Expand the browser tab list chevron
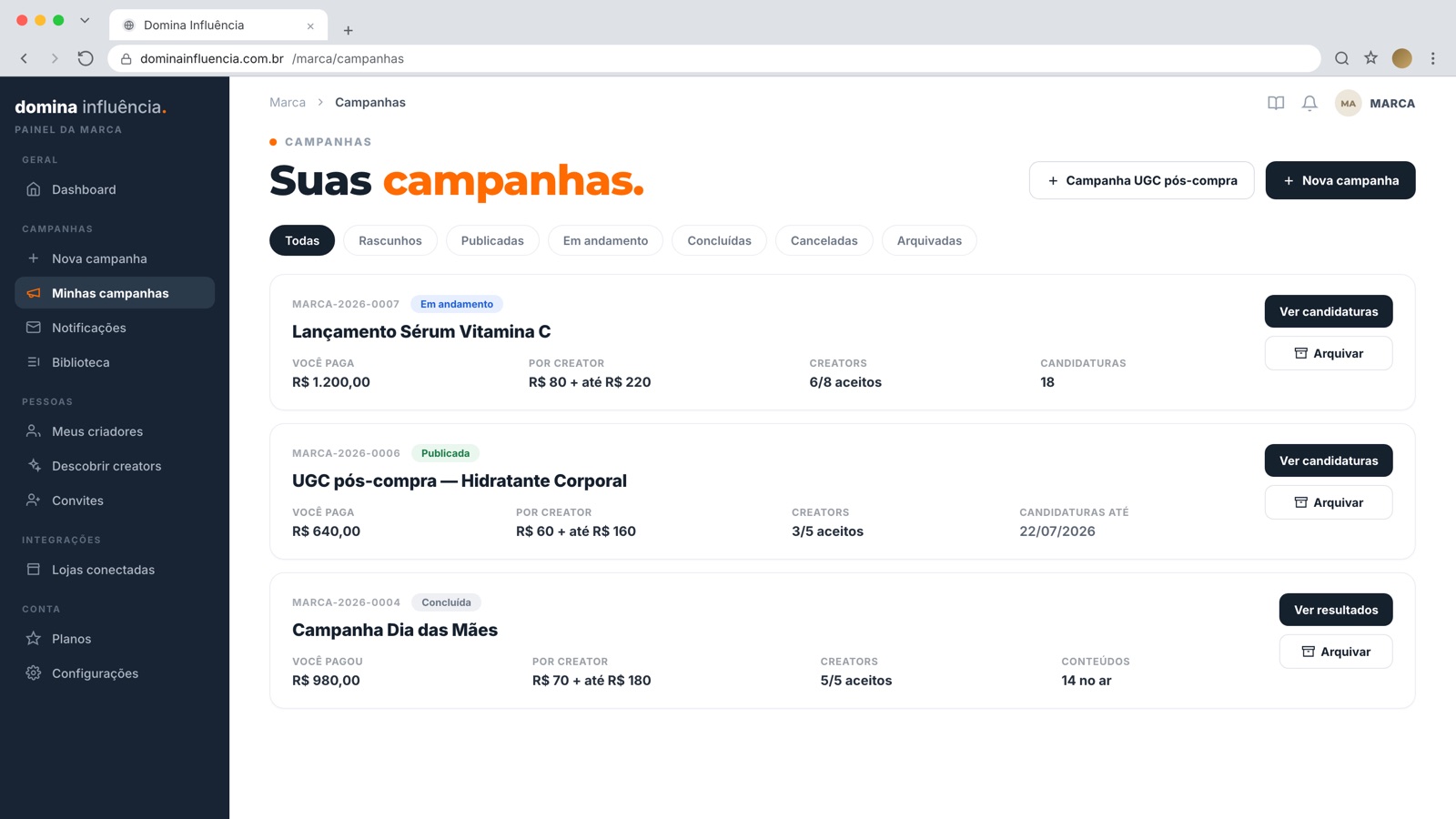 click(85, 20)
